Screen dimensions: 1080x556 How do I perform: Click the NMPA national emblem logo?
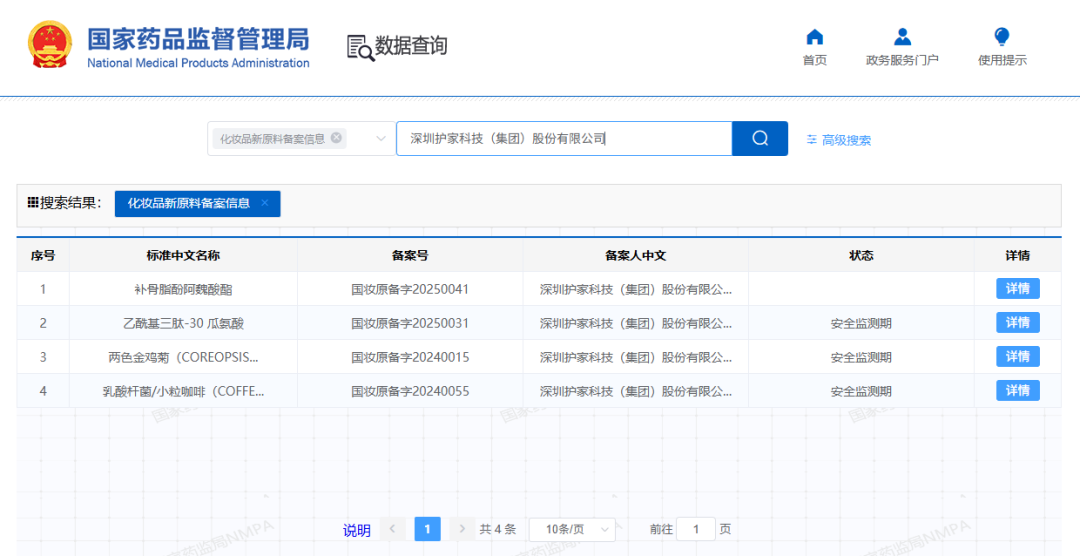pos(50,46)
